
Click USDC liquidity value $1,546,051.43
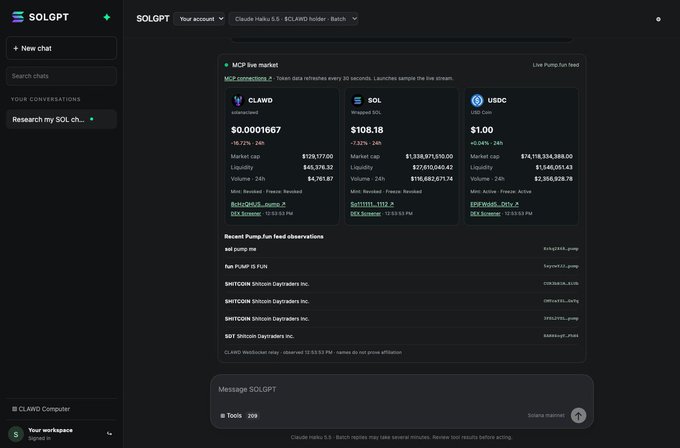(554, 167)
